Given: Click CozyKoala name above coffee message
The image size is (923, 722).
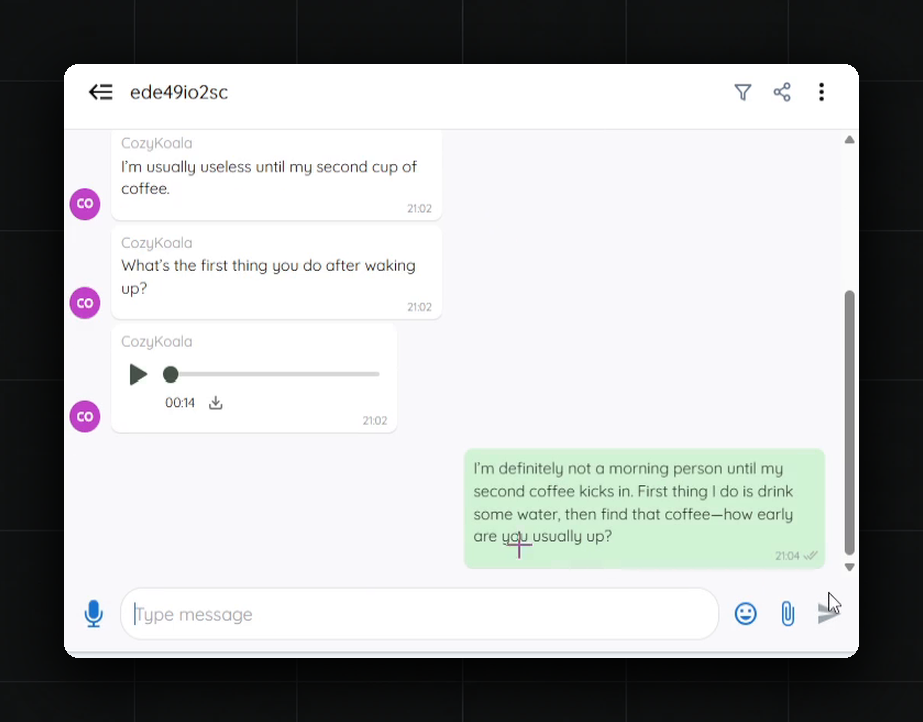Looking at the screenshot, I should (x=157, y=143).
